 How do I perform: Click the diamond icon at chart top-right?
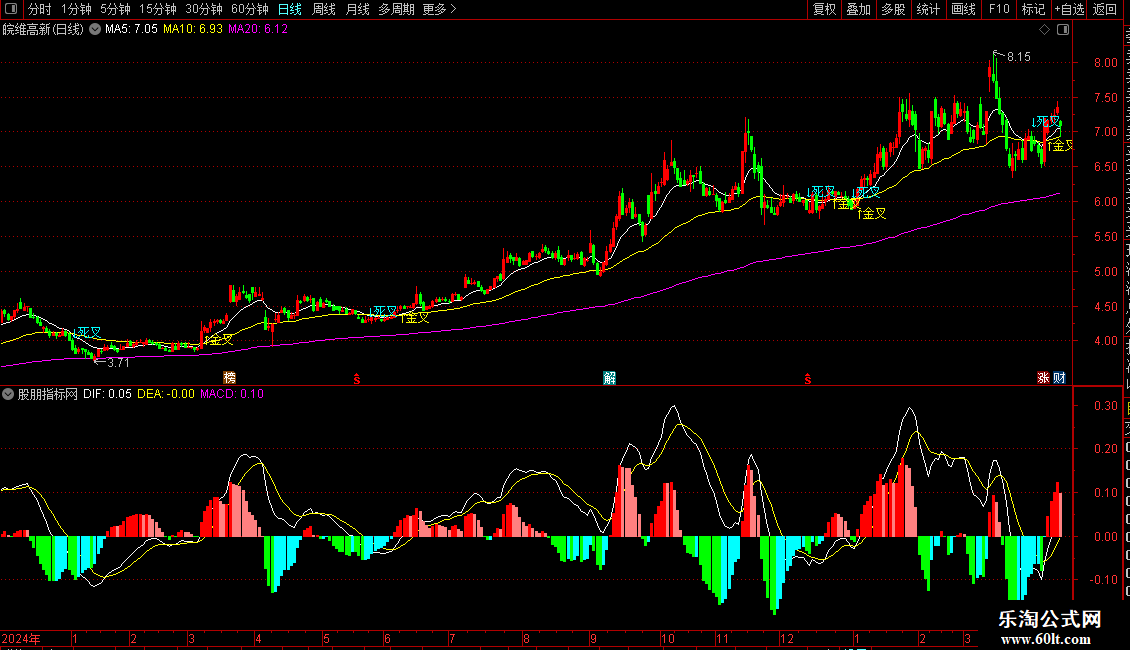click(x=1044, y=30)
